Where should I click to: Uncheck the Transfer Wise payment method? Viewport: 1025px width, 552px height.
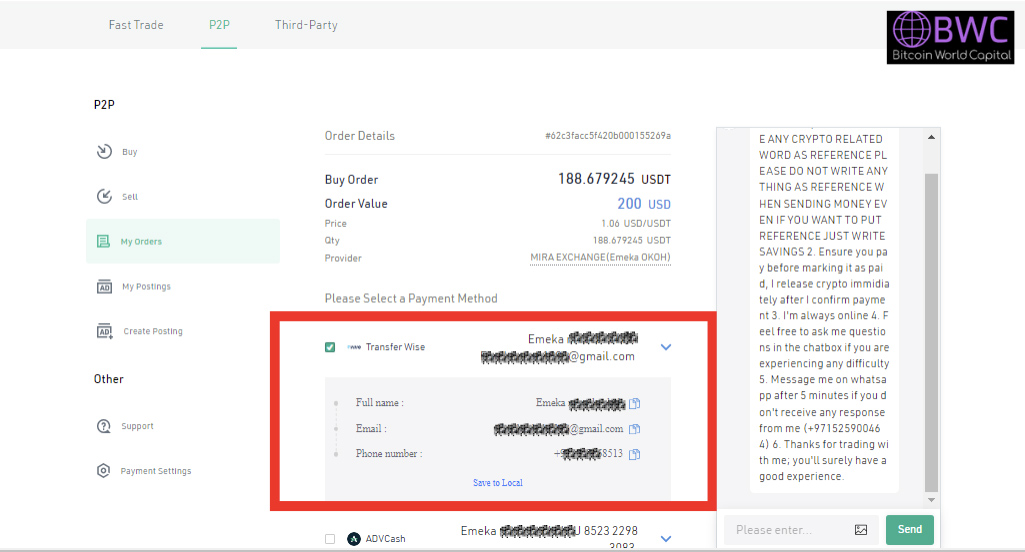[x=330, y=347]
